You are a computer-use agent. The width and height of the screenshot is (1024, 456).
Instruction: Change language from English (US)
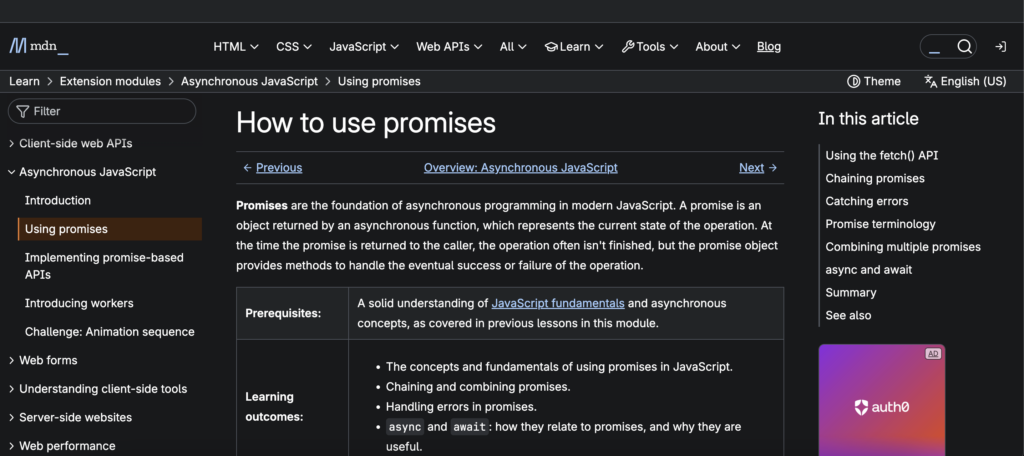[x=965, y=82]
